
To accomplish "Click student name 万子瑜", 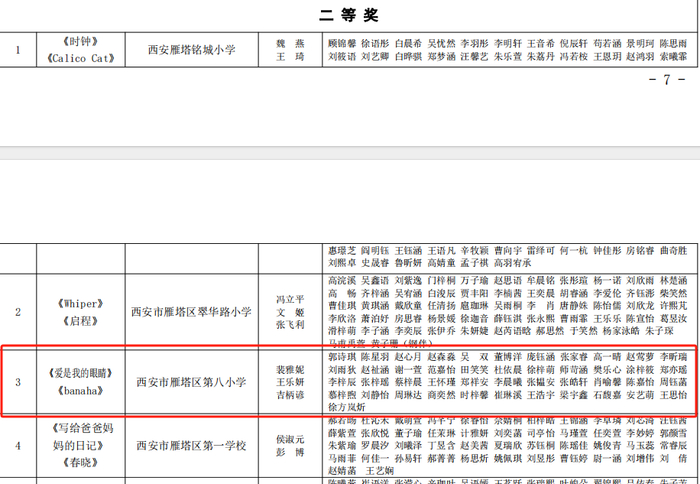I will 475,280.
